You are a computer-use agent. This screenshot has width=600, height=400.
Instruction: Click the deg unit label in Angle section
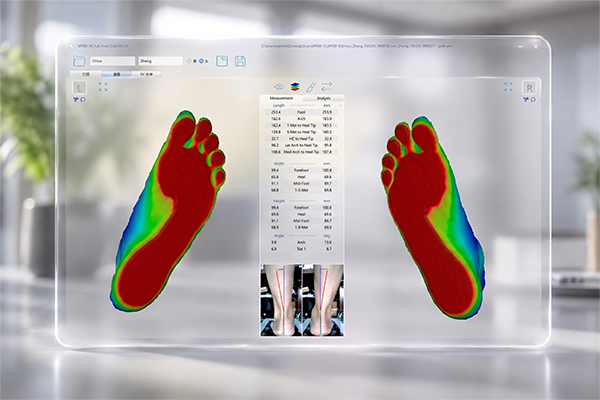(327, 236)
